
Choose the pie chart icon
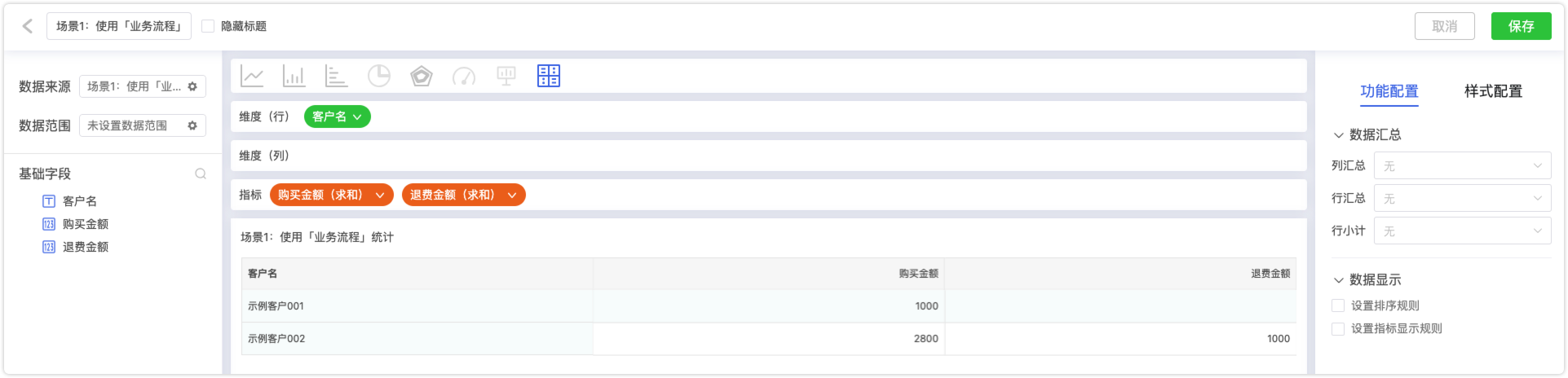[379, 77]
